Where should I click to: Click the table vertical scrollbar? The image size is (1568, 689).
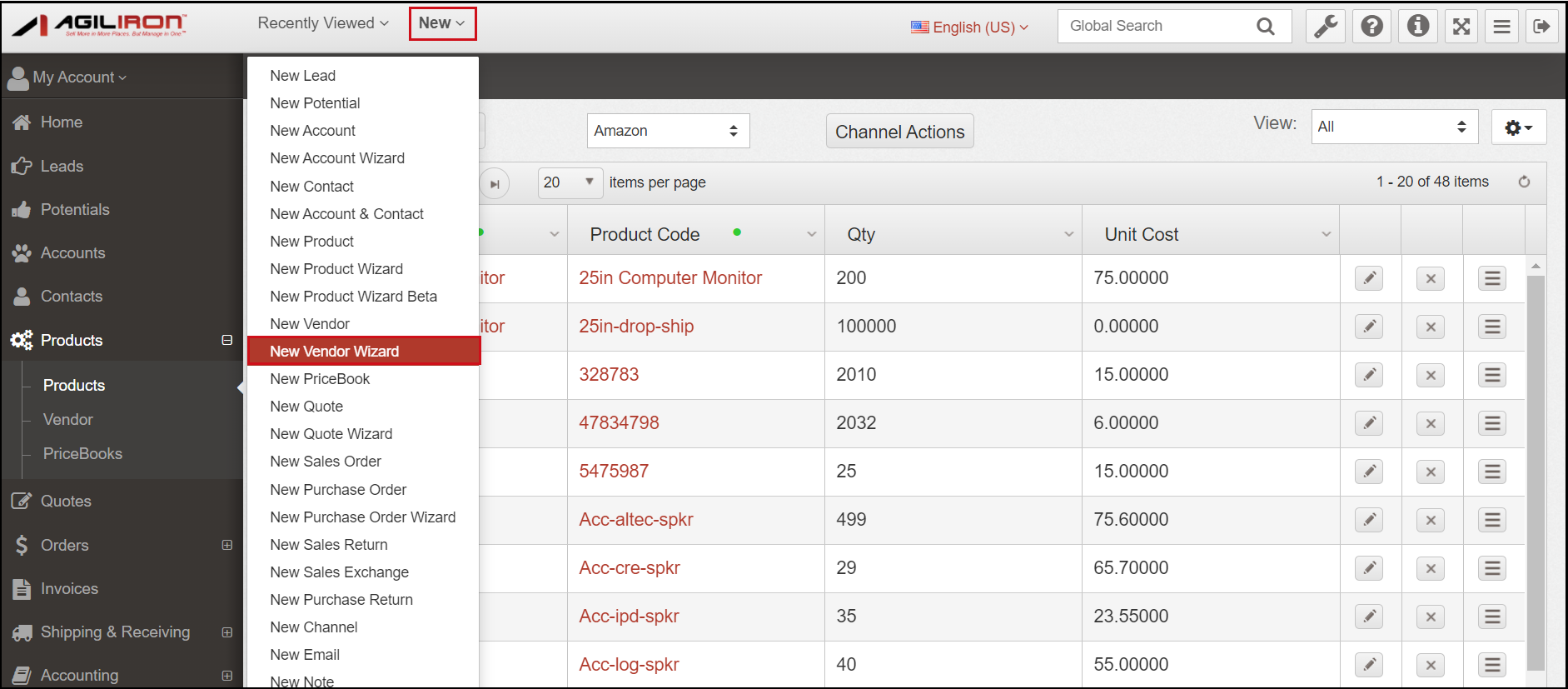1536,472
